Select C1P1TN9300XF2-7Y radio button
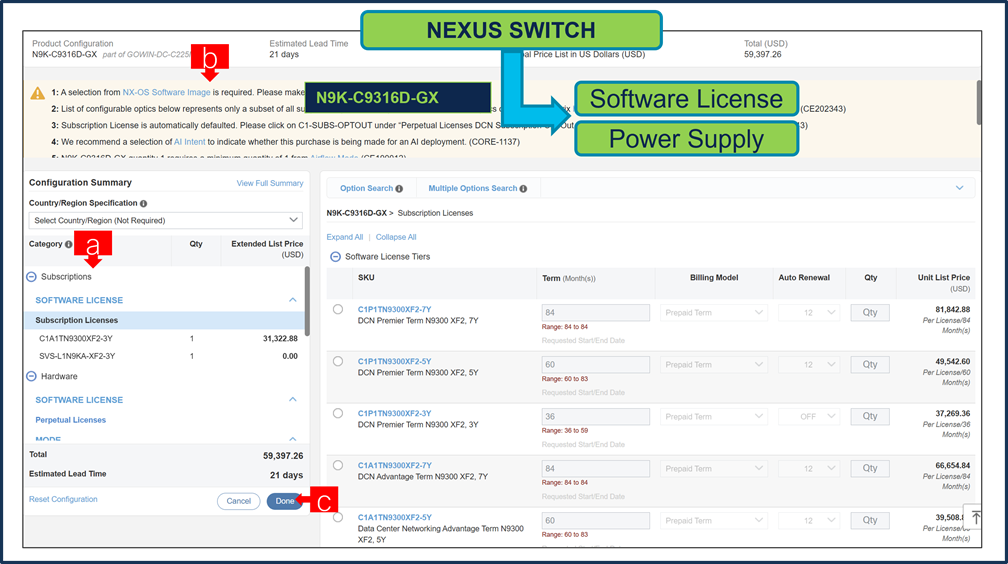 tap(338, 309)
